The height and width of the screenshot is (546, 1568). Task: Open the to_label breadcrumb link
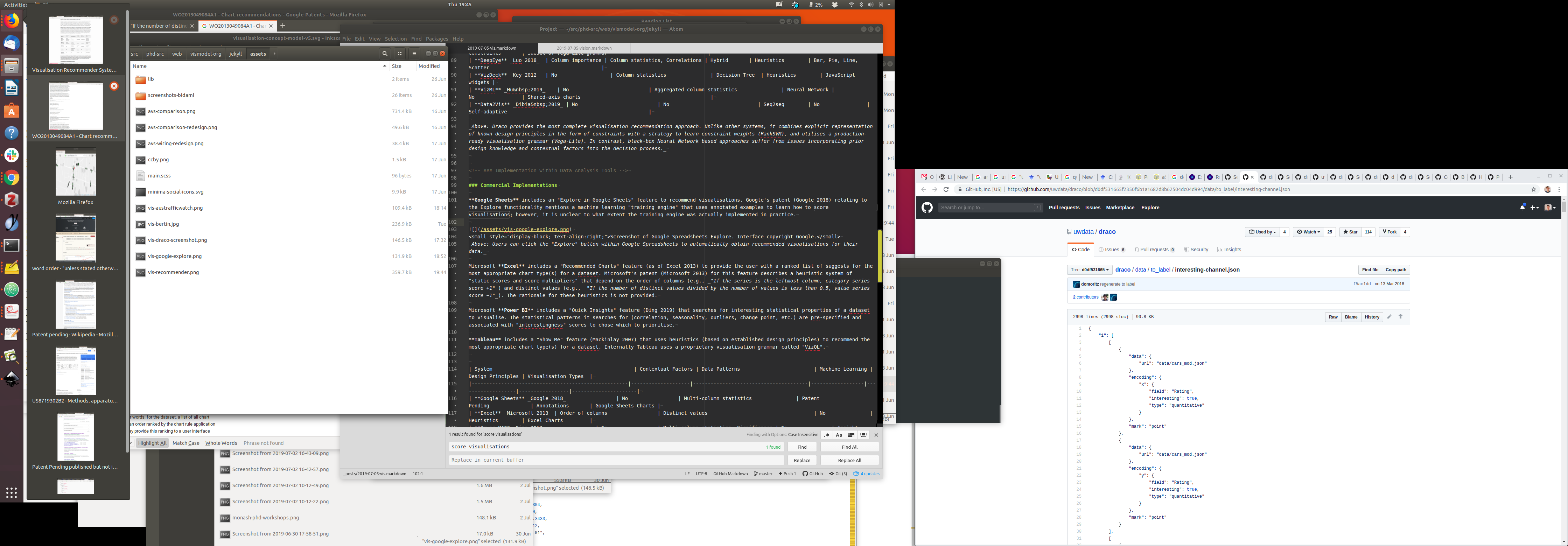[x=1160, y=269]
